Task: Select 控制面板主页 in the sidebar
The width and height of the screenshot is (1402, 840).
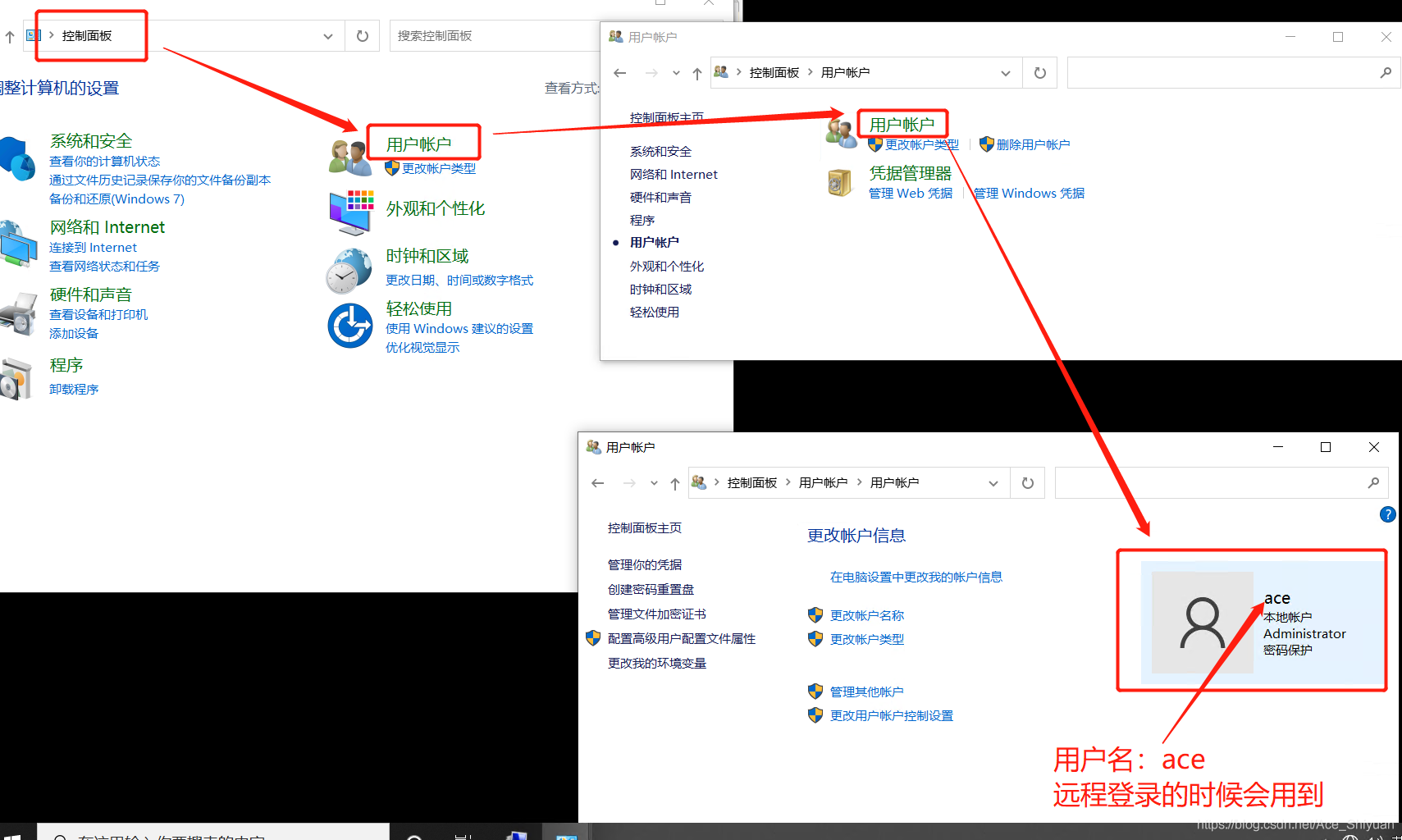Action: coord(666,117)
